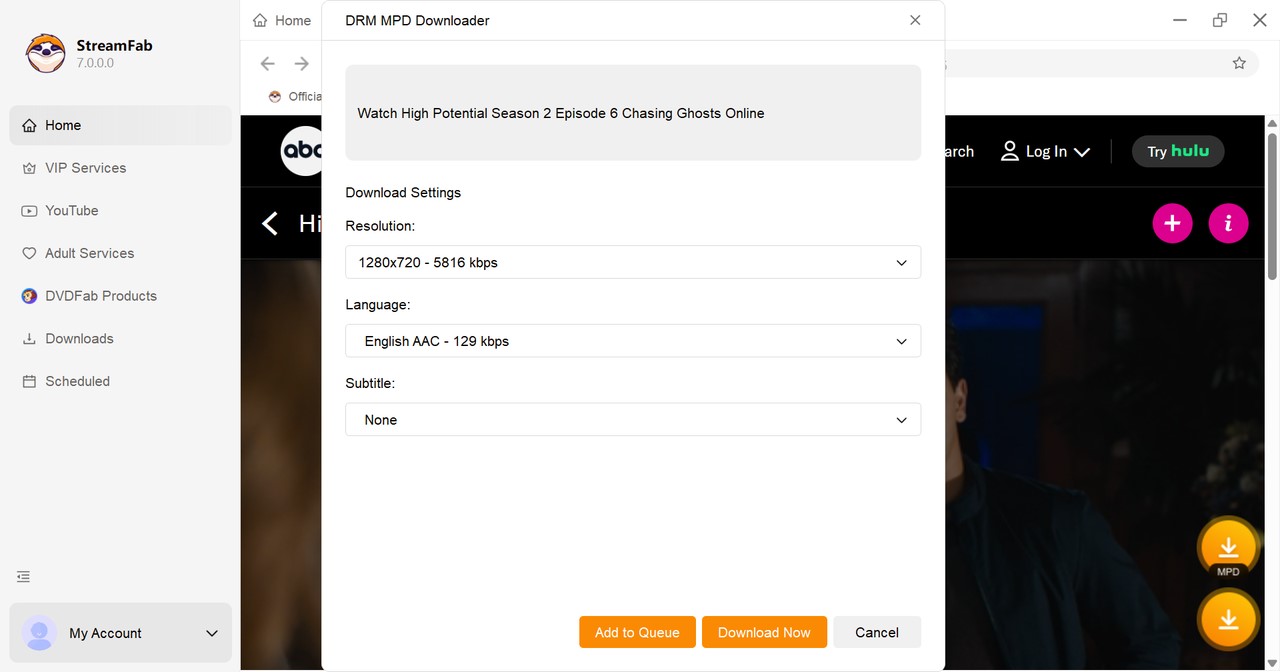Expand the Language dropdown

point(632,341)
